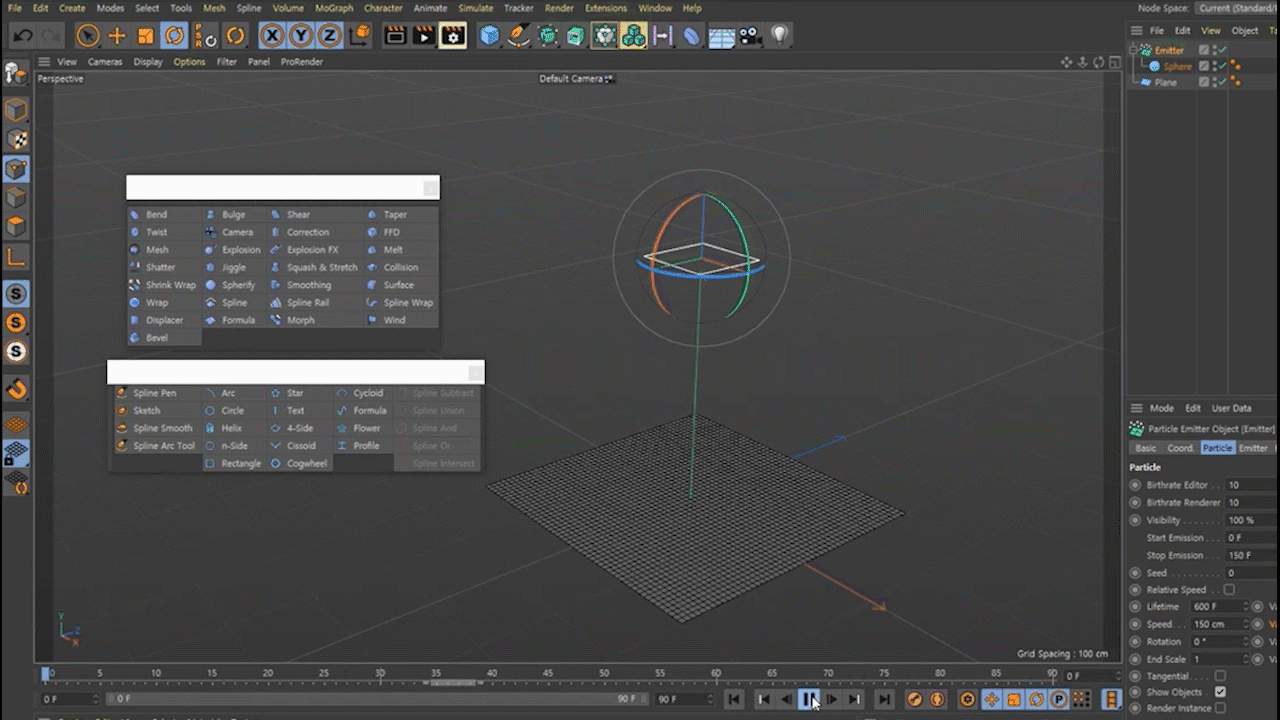Viewport: 1280px width, 720px height.
Task: Click Stop Emission value field
Action: pyautogui.click(x=1252, y=555)
